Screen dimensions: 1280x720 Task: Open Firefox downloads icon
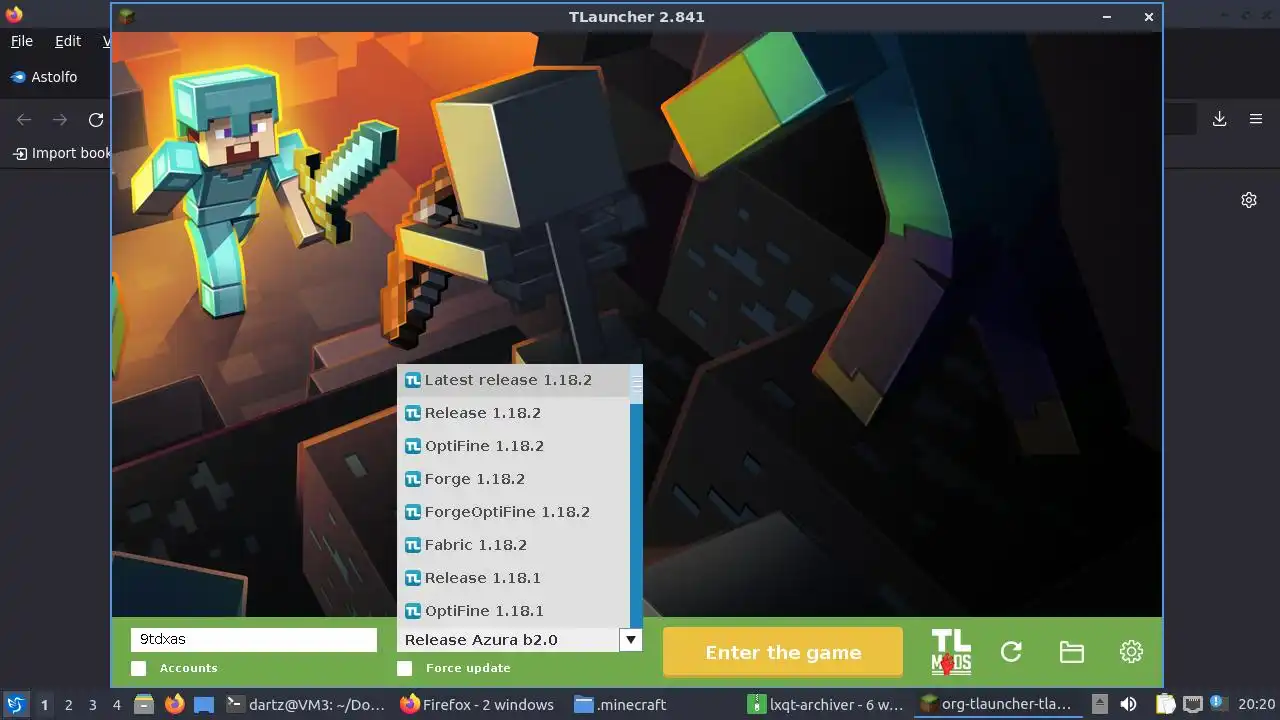point(1219,119)
